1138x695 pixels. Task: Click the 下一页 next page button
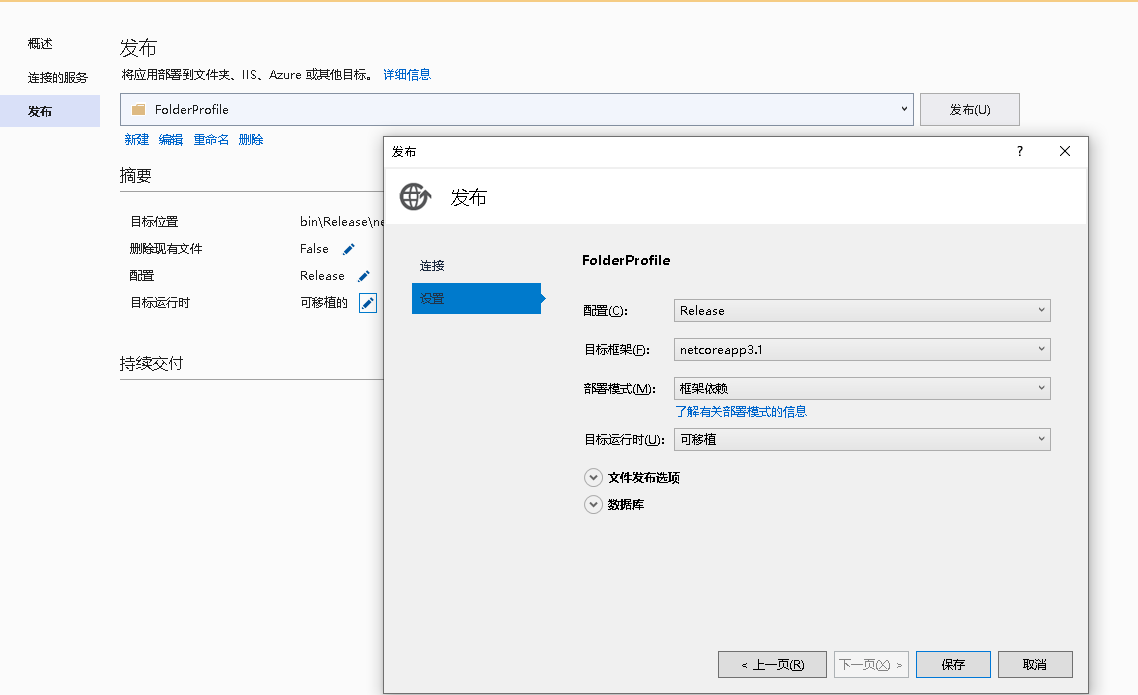[871, 665]
